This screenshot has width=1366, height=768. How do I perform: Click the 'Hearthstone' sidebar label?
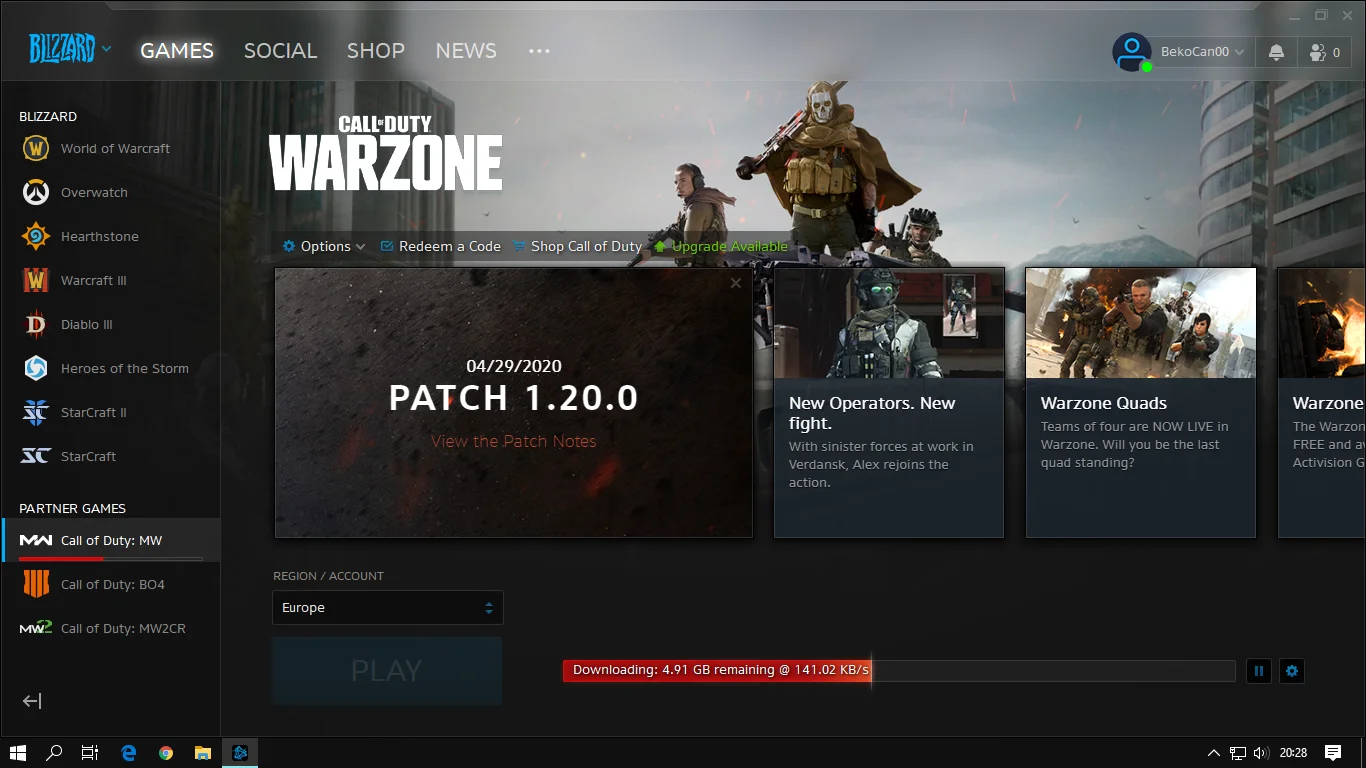tap(100, 236)
